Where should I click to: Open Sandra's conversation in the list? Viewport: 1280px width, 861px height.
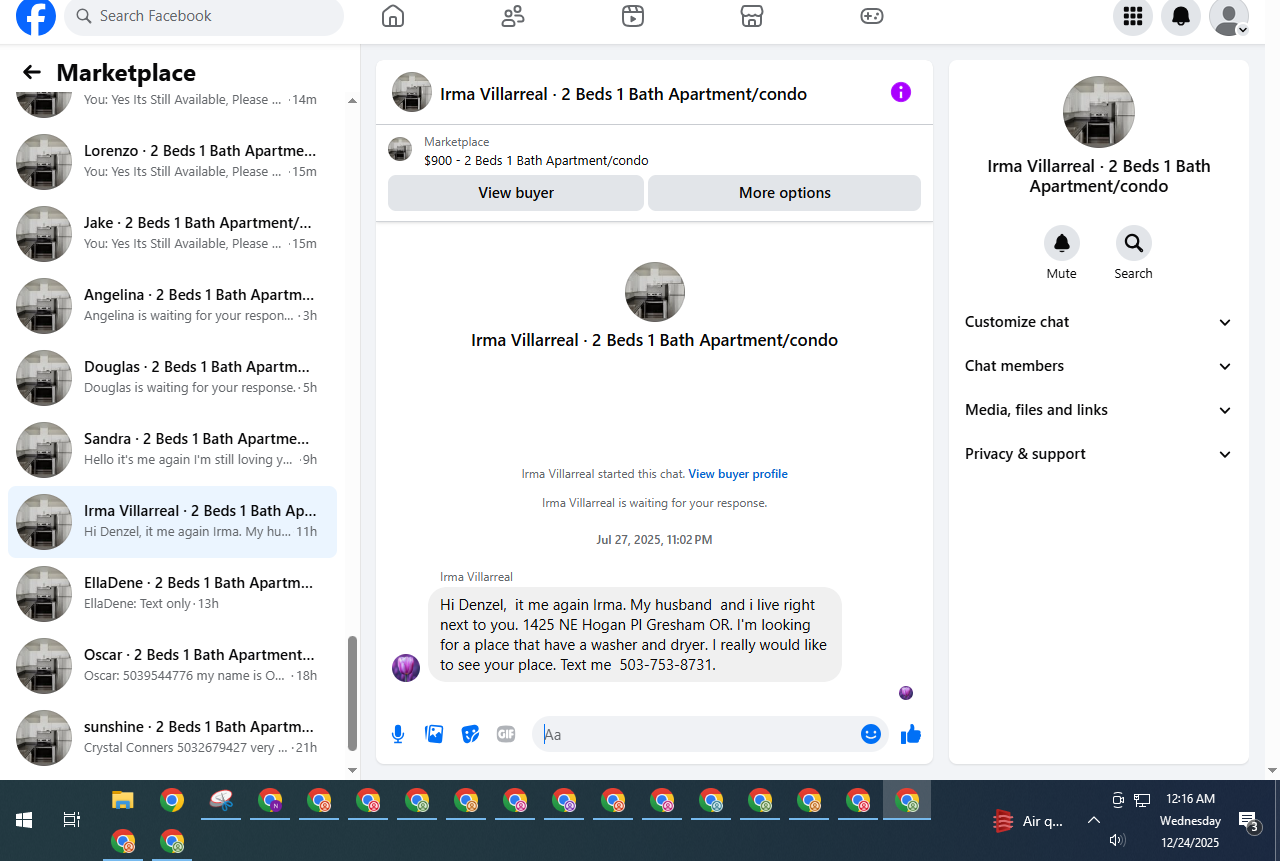[x=172, y=450]
